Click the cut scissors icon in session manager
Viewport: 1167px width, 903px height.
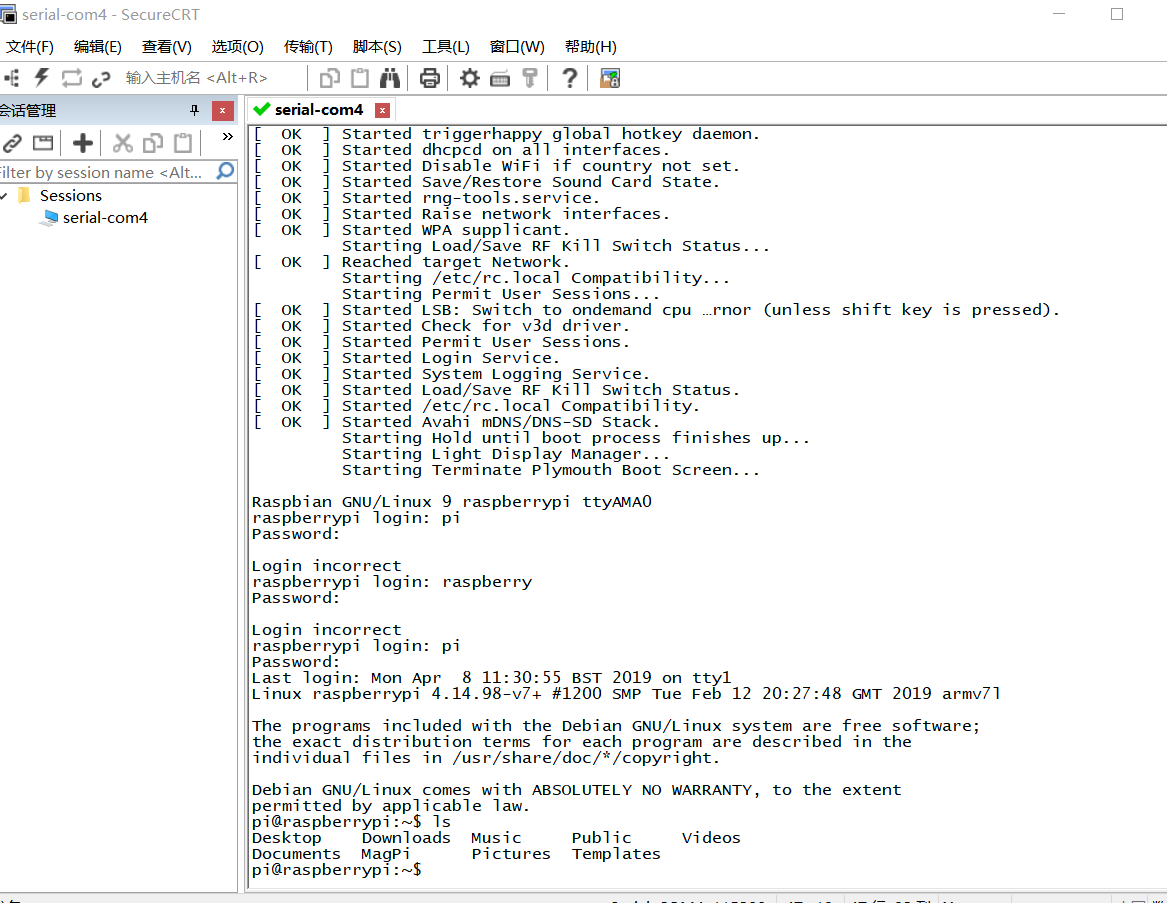[122, 143]
